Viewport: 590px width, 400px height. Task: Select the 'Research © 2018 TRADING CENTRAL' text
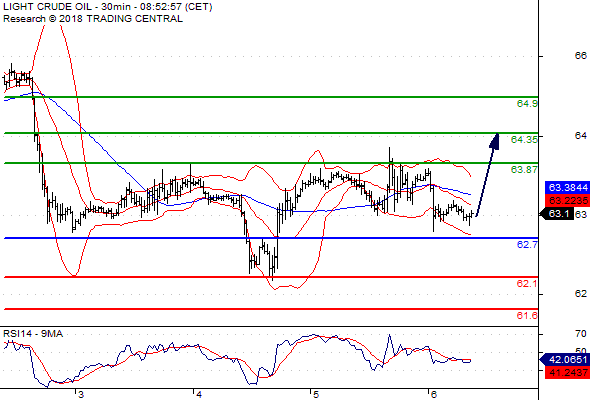coord(93,19)
